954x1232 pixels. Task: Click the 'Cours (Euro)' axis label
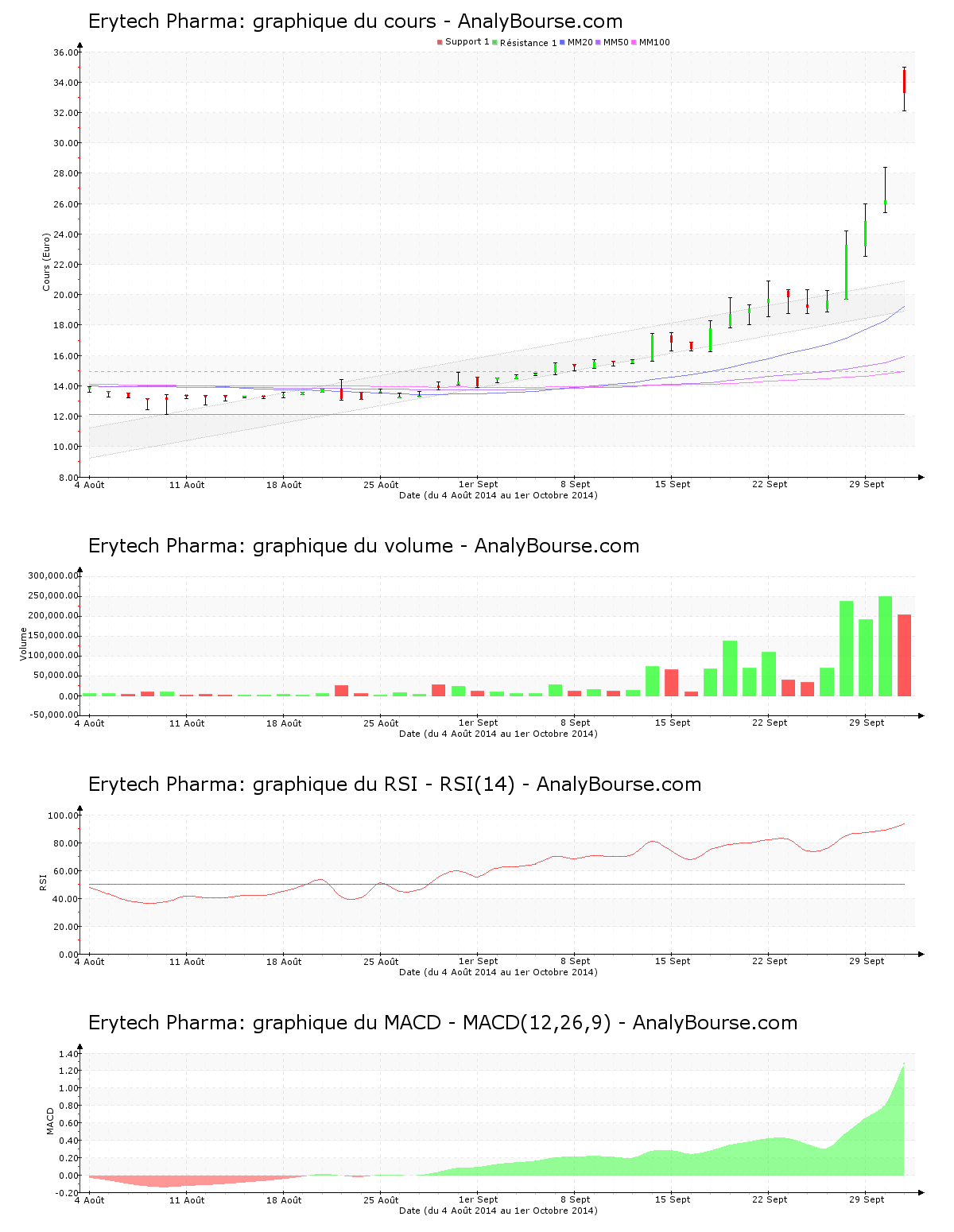pyautogui.click(x=46, y=262)
